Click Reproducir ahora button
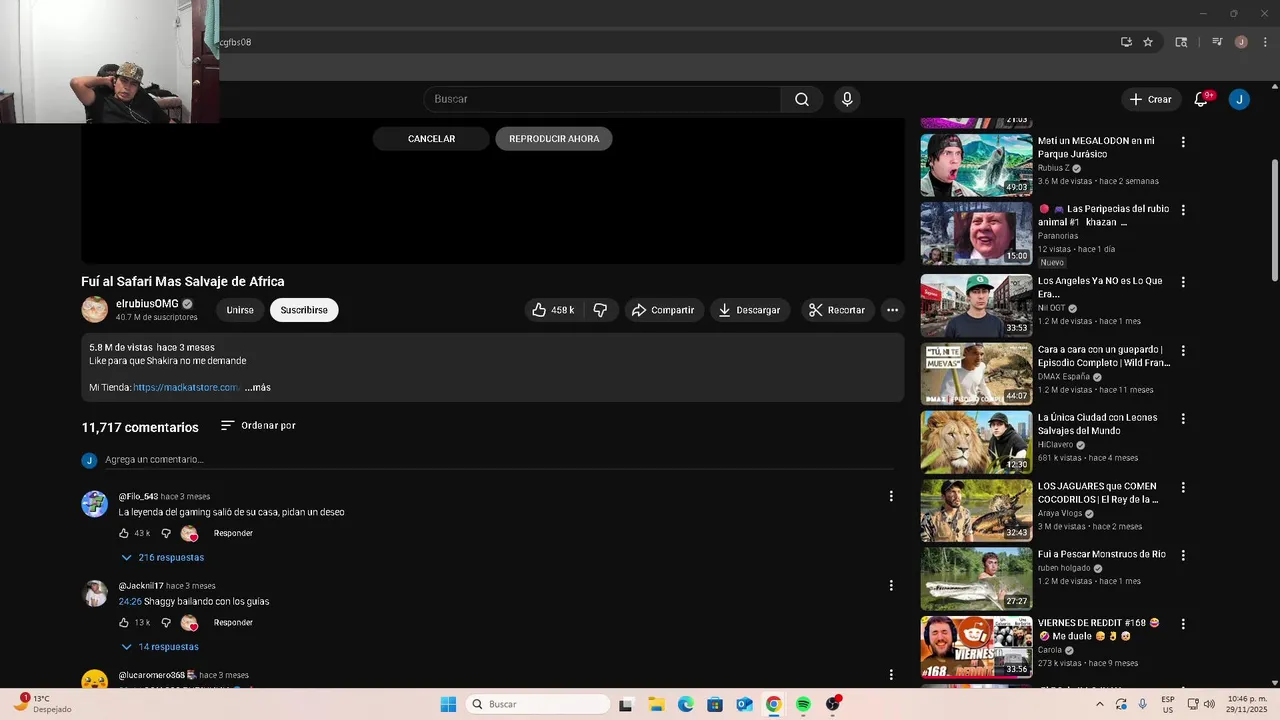Viewport: 1280px width, 720px height. tap(554, 139)
